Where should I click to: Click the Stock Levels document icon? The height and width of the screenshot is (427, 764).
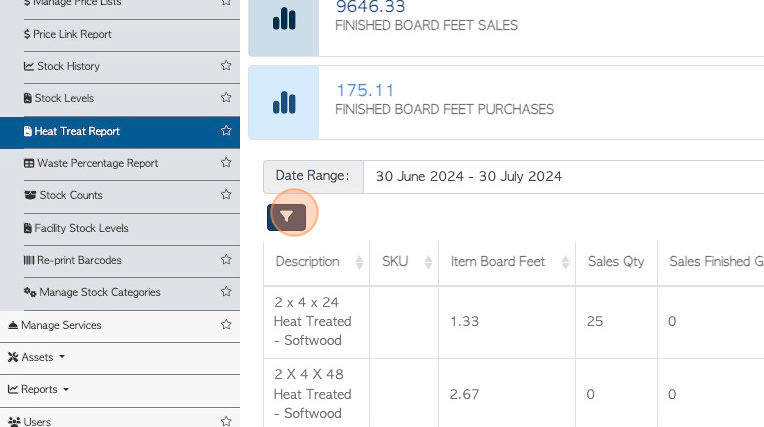(x=28, y=98)
